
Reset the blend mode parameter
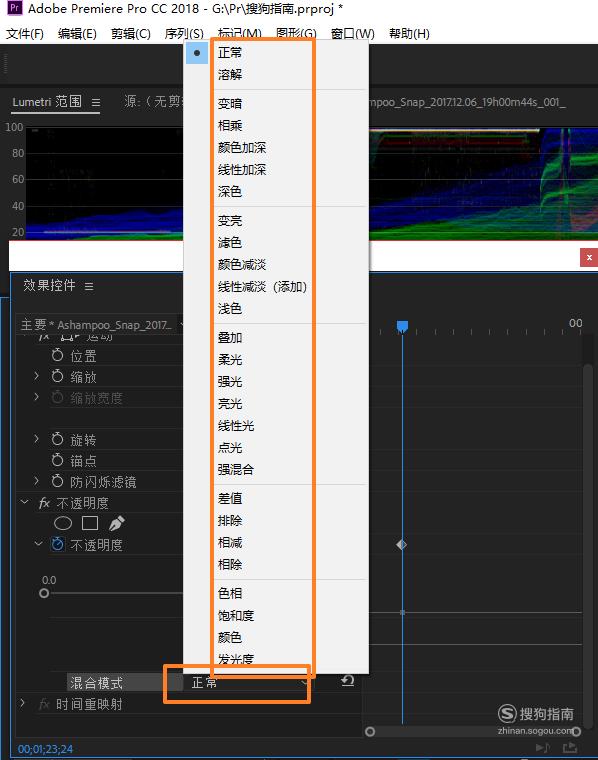pyautogui.click(x=347, y=681)
